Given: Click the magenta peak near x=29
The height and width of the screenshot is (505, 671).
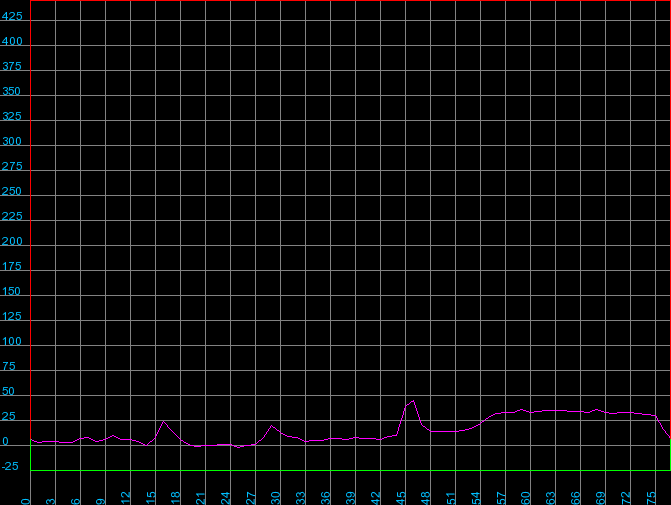Looking at the screenshot, I should pos(271,426).
